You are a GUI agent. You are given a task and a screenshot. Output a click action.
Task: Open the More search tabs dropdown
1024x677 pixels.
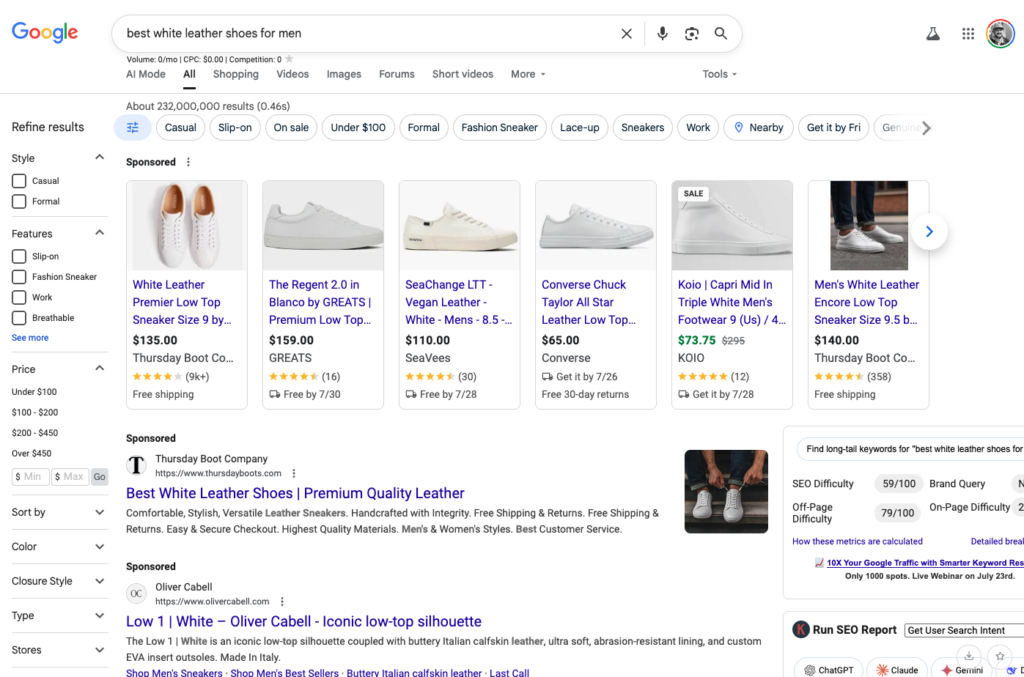pos(528,74)
